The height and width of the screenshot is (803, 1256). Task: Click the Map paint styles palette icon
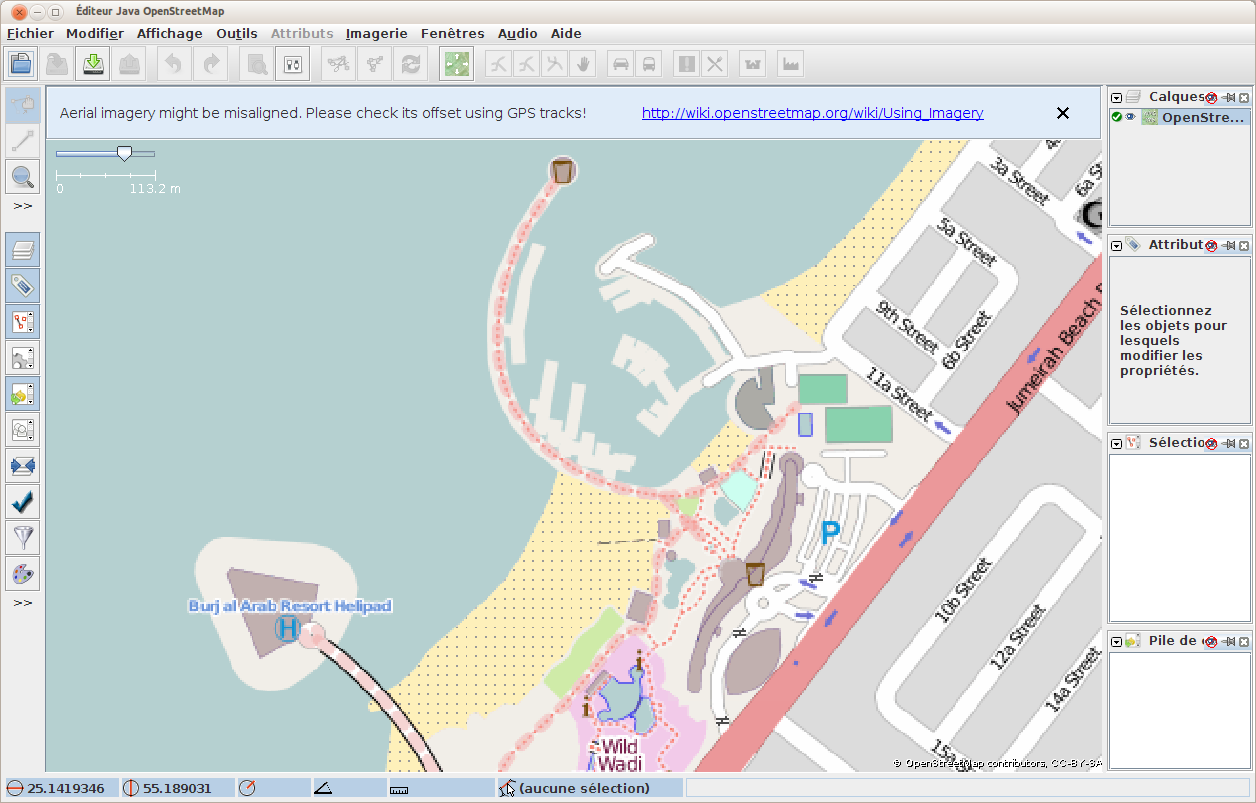point(23,574)
